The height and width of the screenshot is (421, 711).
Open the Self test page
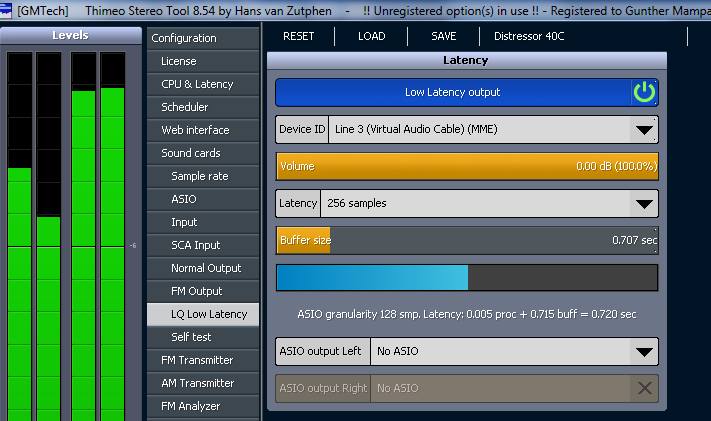[203, 338]
